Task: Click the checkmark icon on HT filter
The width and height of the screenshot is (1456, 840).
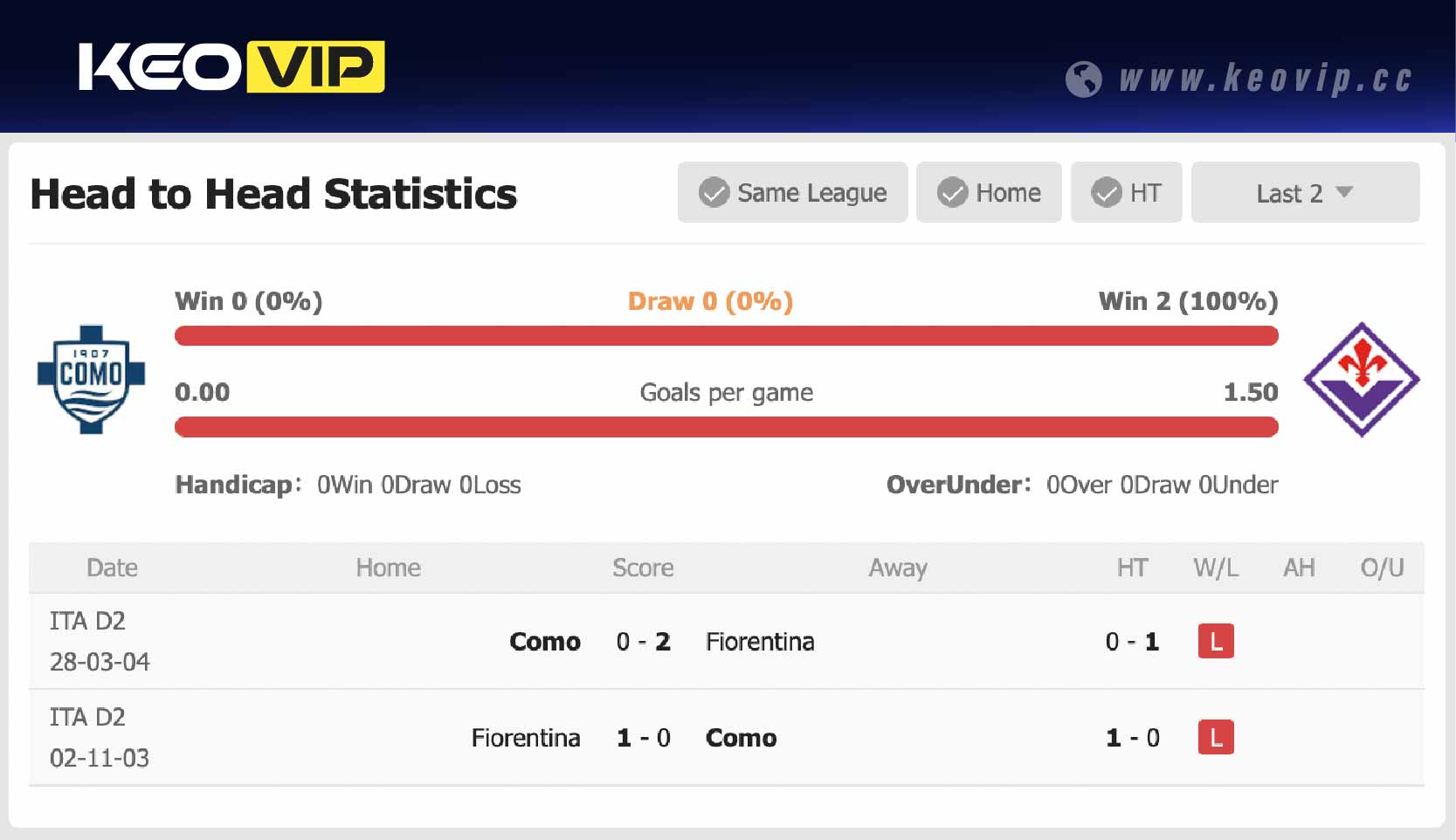Action: click(1106, 192)
